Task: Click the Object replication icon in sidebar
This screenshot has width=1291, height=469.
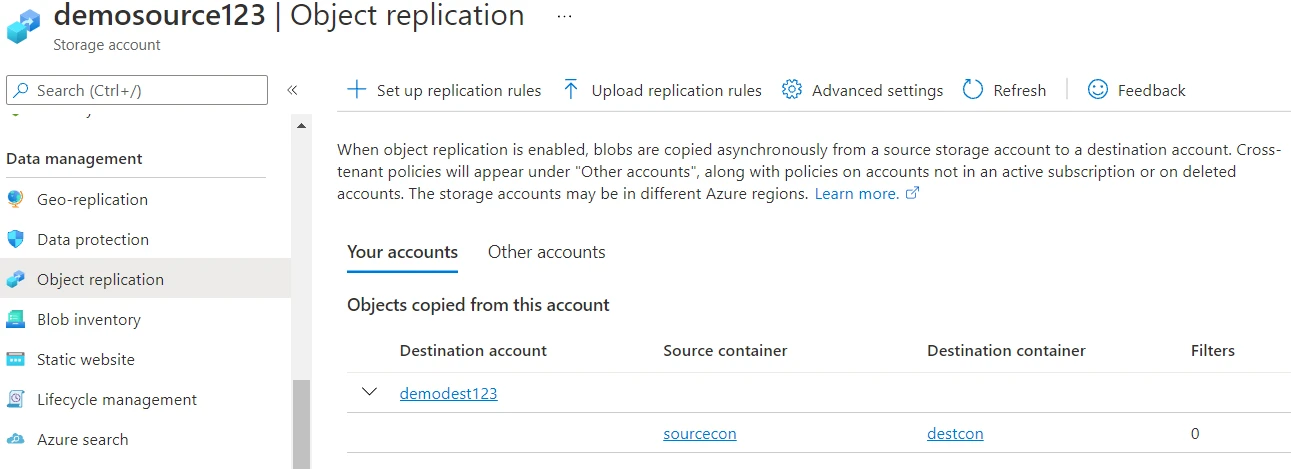Action: click(x=15, y=279)
